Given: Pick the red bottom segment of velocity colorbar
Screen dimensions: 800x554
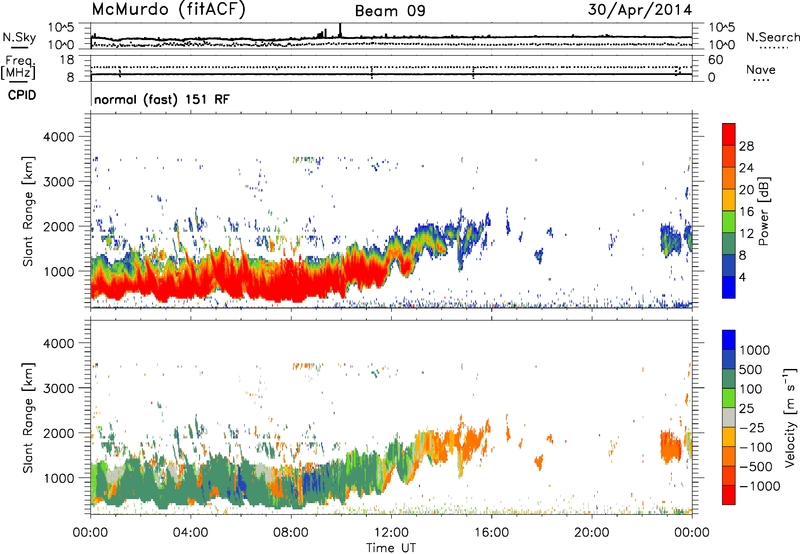Looking at the screenshot, I should click(x=729, y=495).
